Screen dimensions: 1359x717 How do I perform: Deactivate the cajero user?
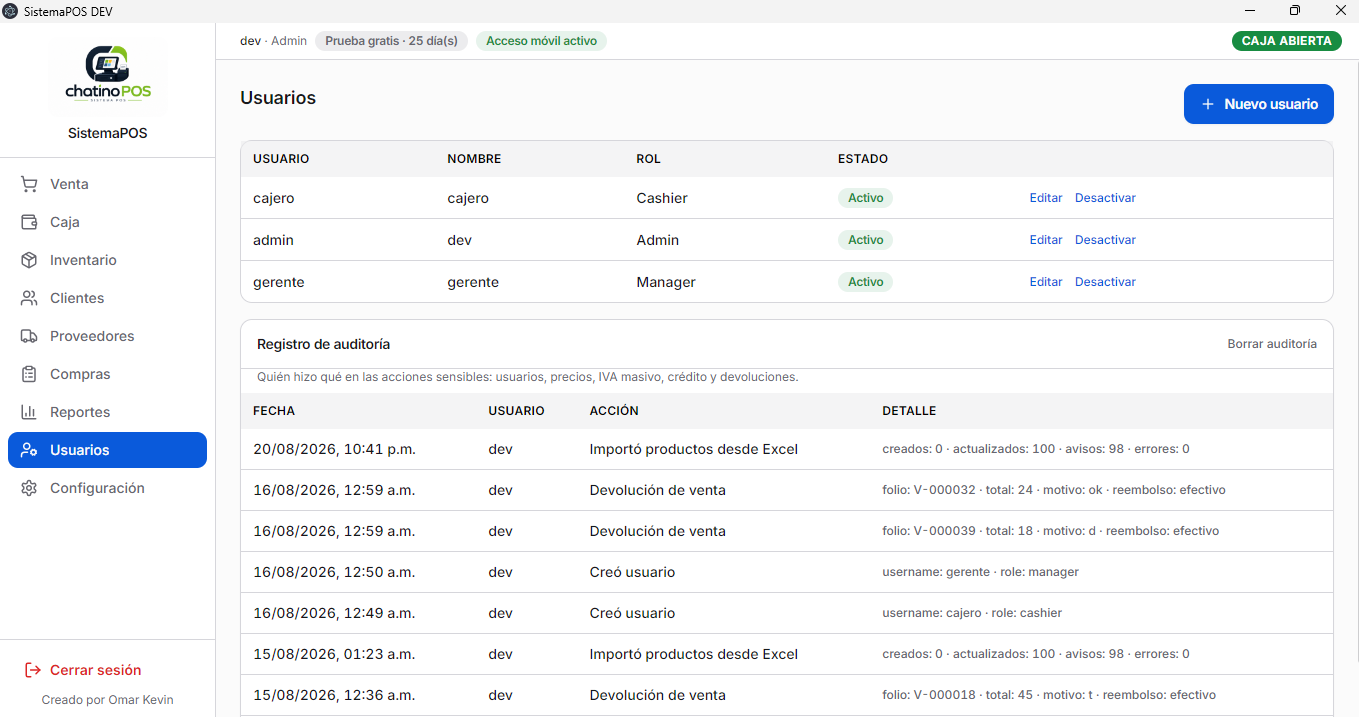click(x=1105, y=198)
